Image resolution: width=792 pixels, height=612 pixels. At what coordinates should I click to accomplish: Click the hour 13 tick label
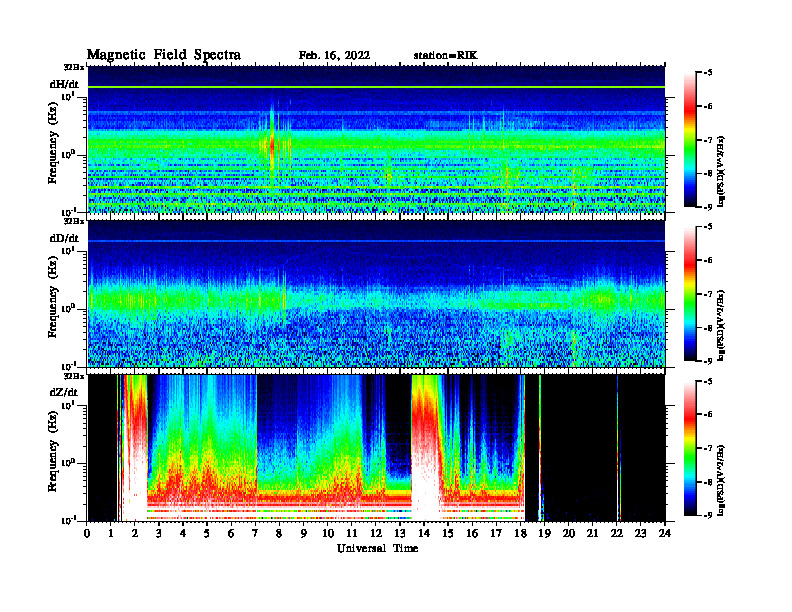(400, 534)
